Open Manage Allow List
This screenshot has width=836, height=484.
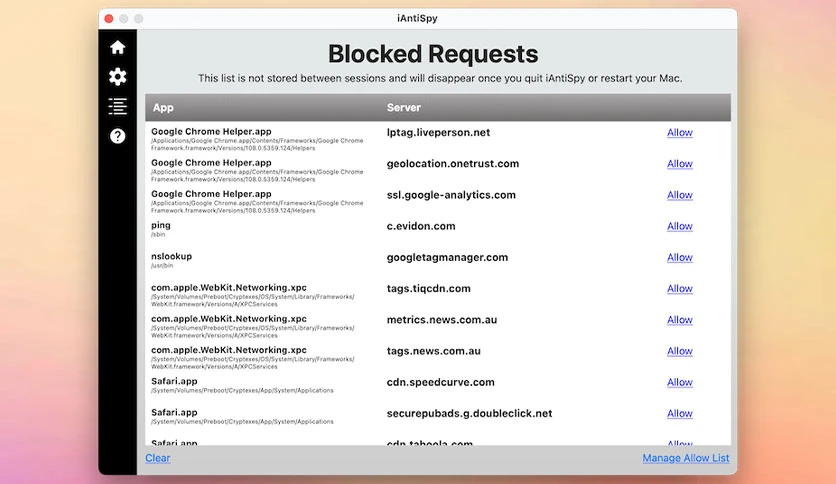click(x=686, y=458)
